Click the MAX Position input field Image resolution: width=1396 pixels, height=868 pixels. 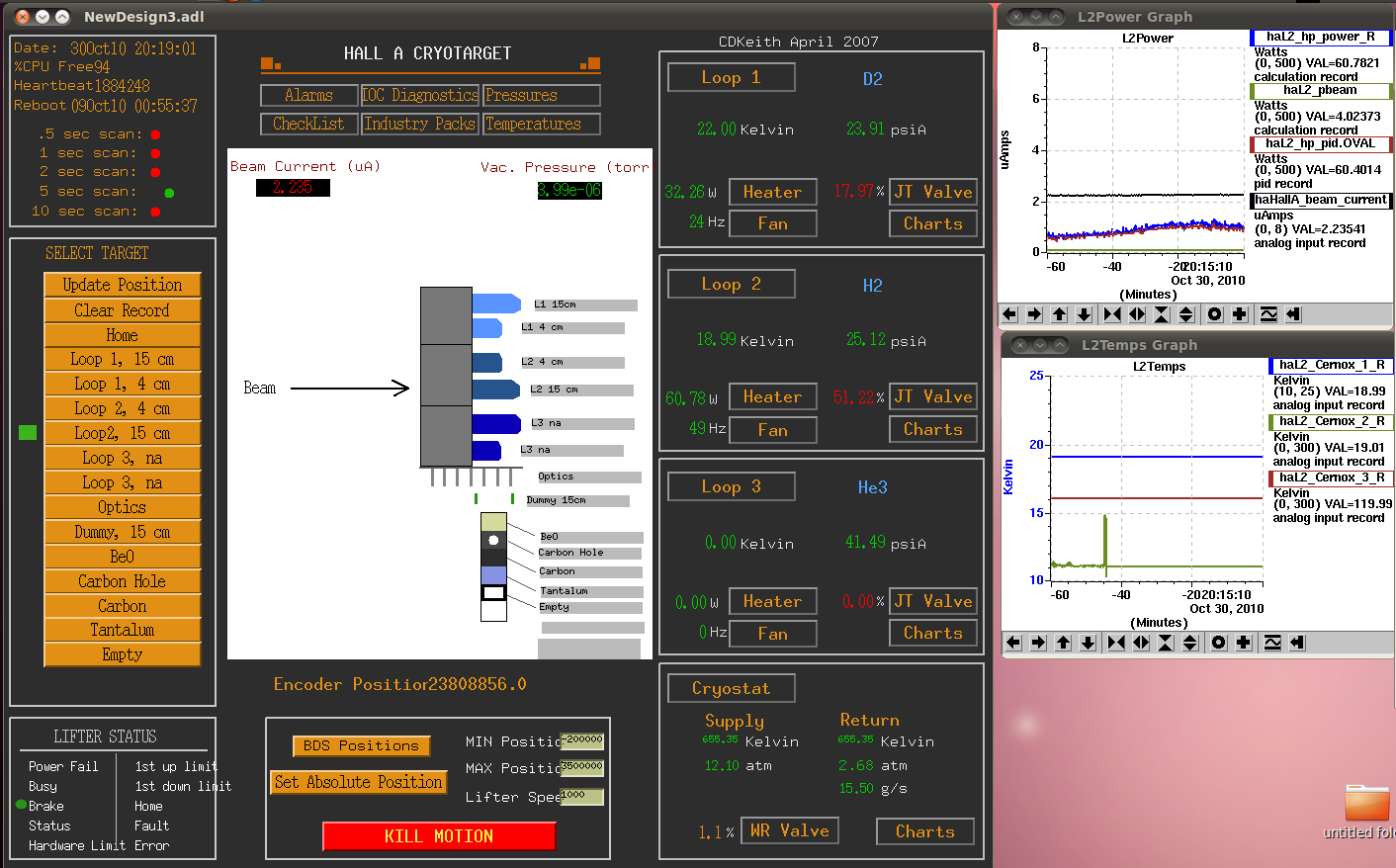tap(582, 767)
